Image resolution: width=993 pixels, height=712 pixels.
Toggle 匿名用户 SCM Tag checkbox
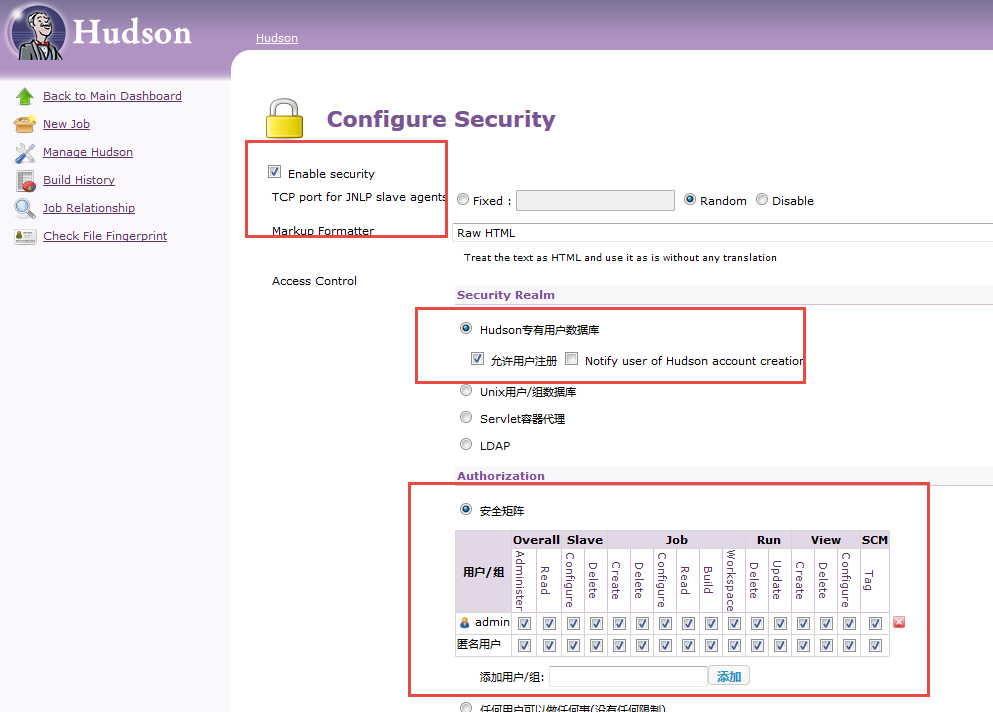875,645
